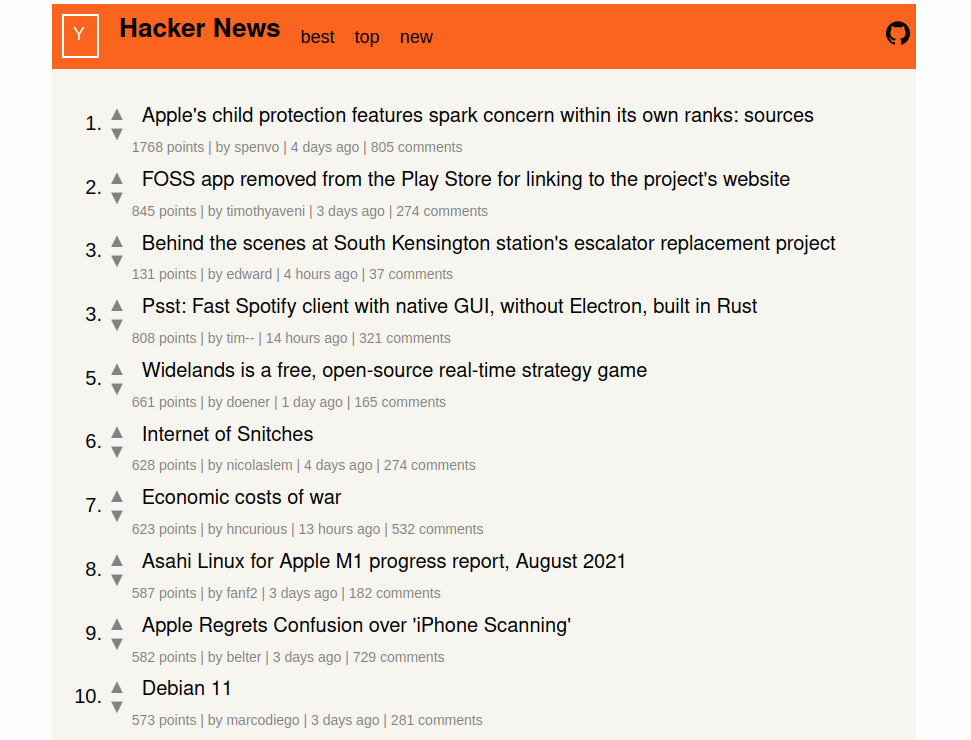Click author name timothyaveni
This screenshot has height=740, width=971.
tap(266, 211)
